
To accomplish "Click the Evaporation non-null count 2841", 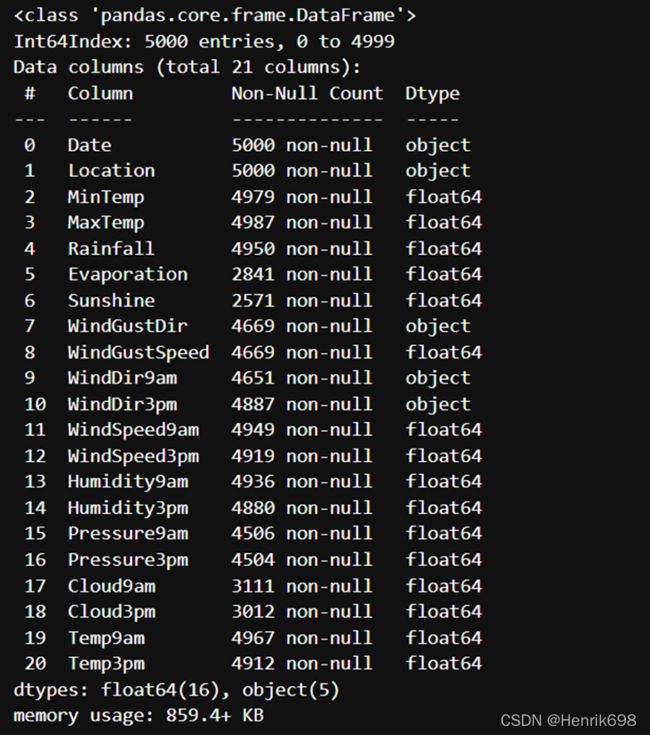I will (x=253, y=274).
